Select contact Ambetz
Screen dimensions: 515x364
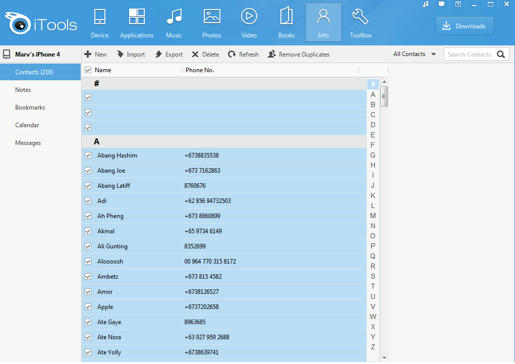(x=108, y=277)
